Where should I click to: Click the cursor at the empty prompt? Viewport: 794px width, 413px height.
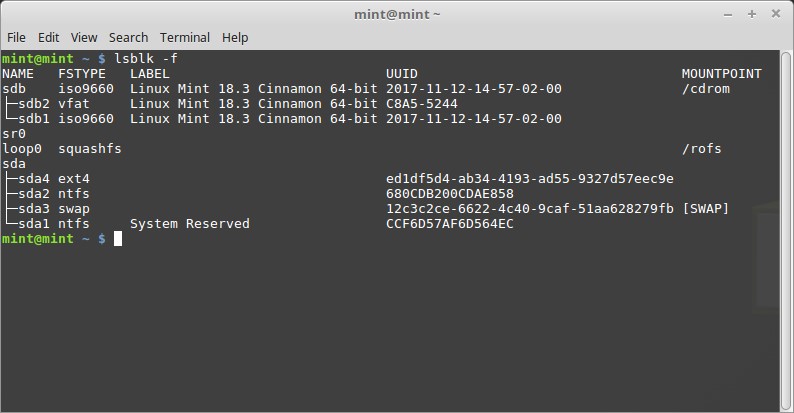pos(117,239)
